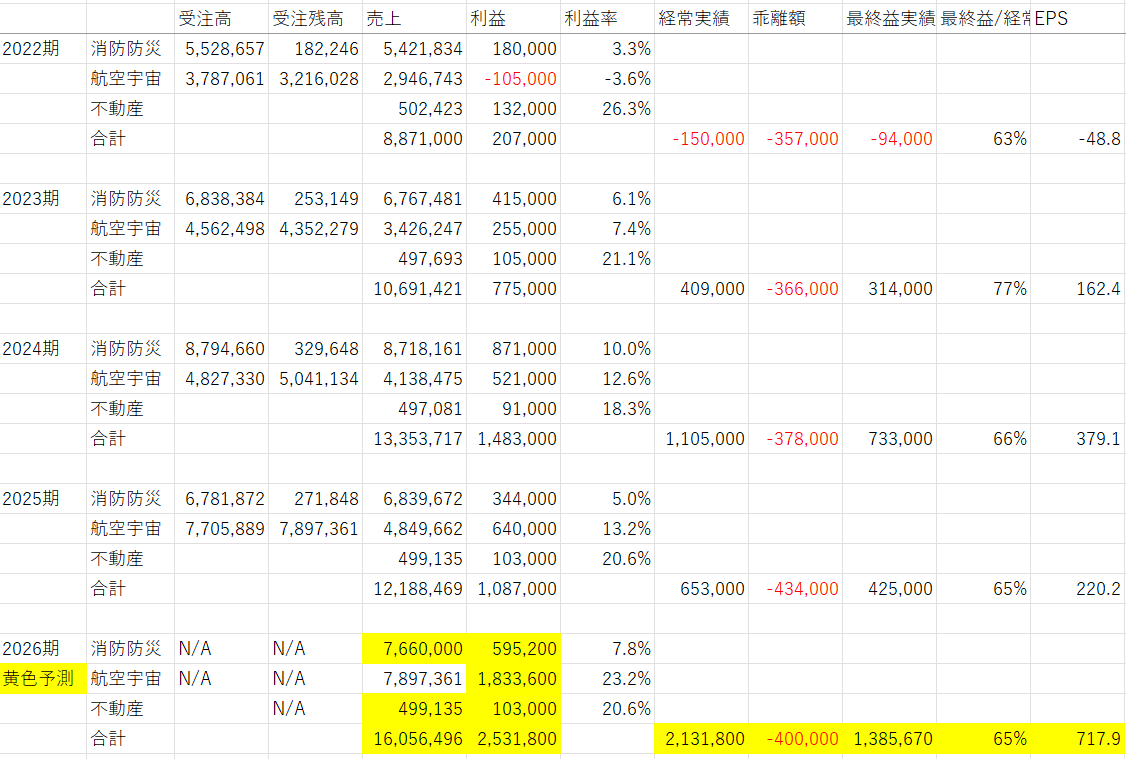
Task: Select cell with value 1,483,000
Action: [513, 439]
